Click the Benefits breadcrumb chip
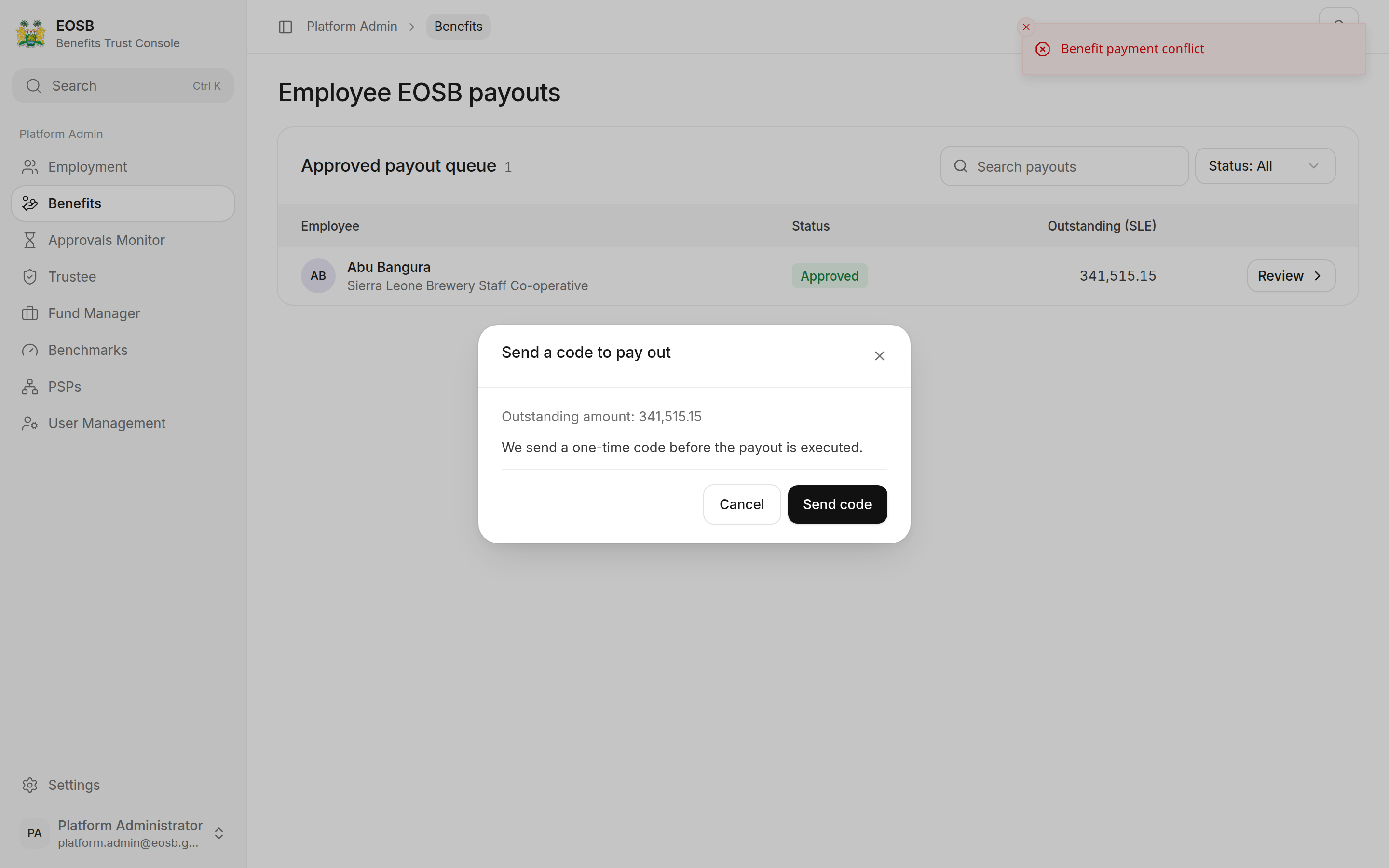This screenshot has height=868, width=1389. tap(458, 27)
